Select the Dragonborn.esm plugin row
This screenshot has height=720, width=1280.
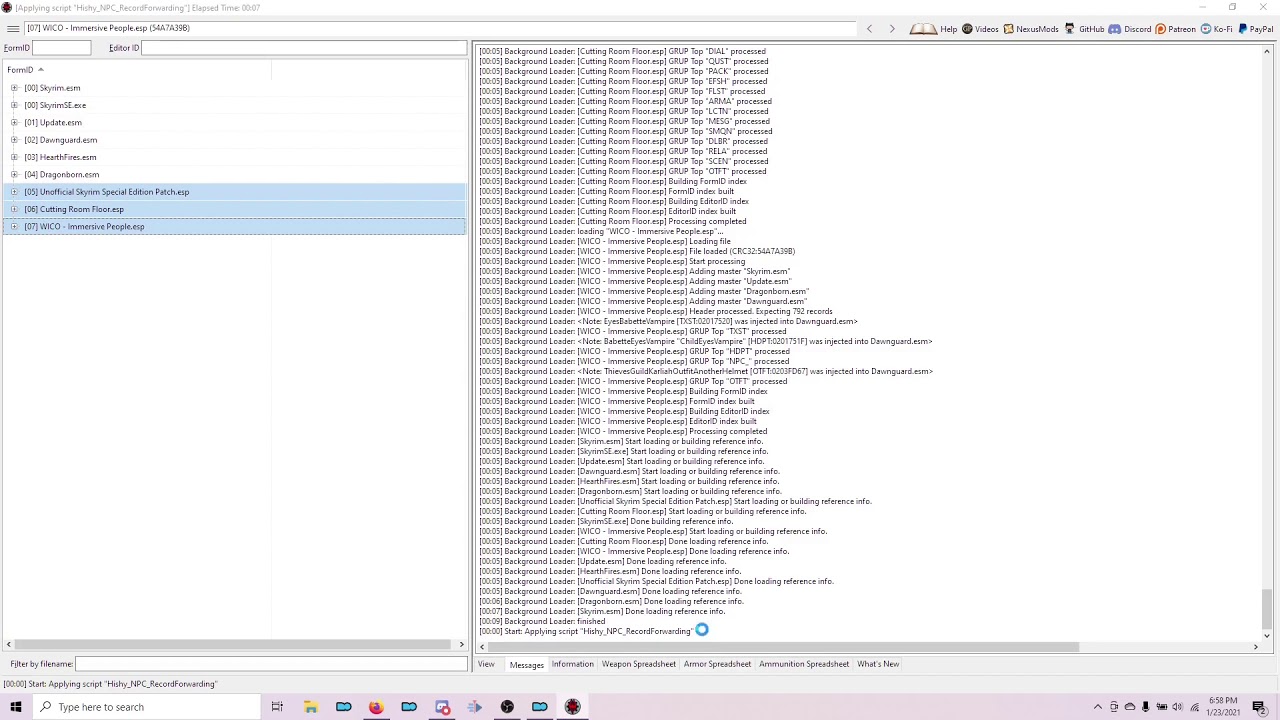tap(234, 174)
